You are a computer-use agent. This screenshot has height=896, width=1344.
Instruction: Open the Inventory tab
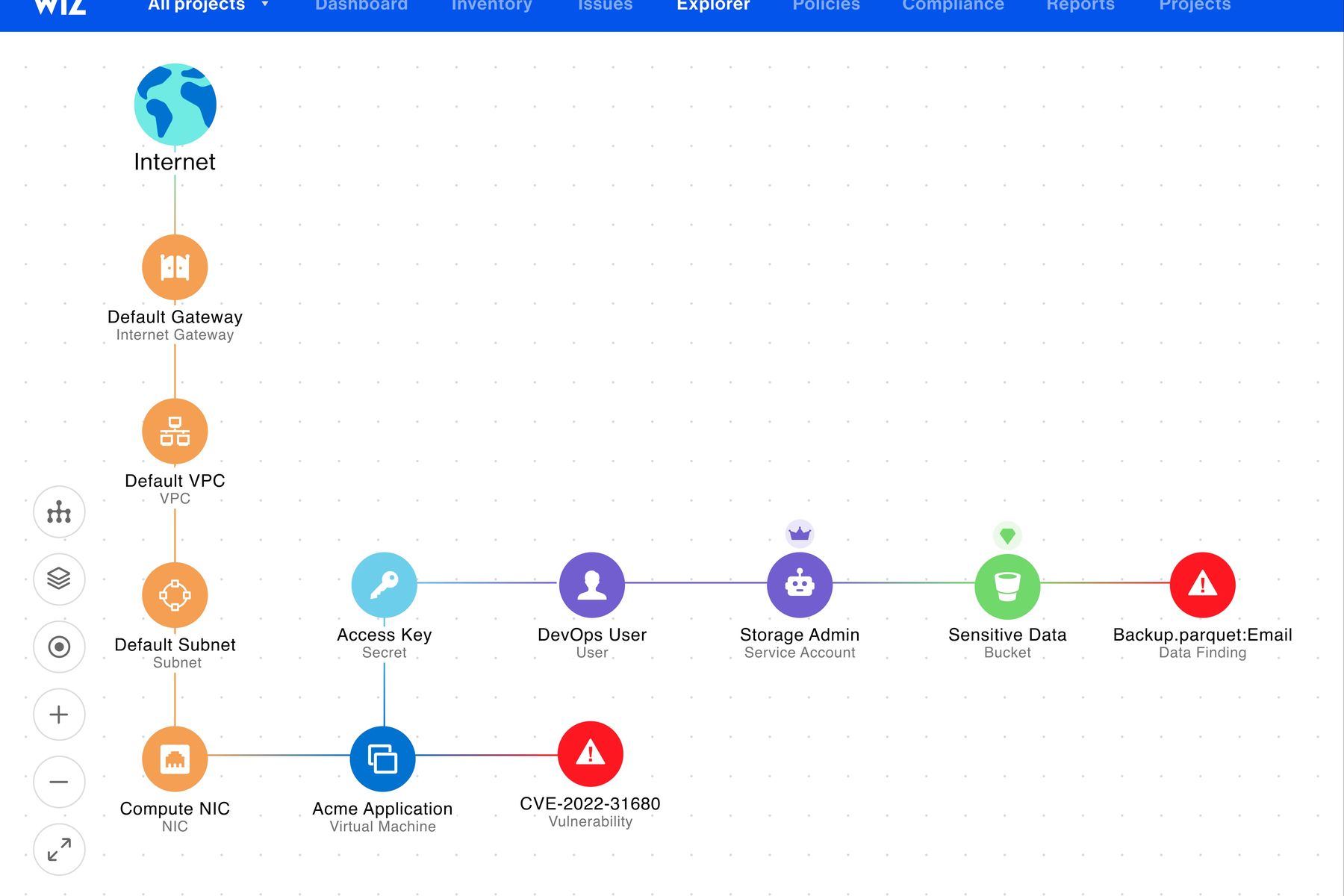point(492,6)
